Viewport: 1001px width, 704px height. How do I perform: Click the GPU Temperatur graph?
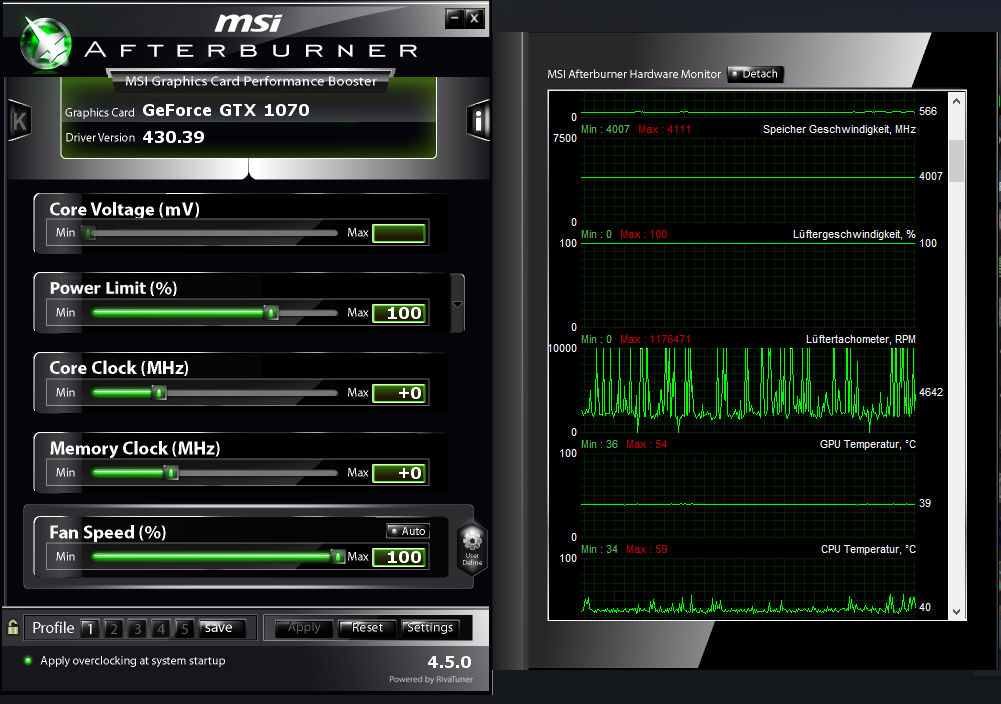(748, 495)
